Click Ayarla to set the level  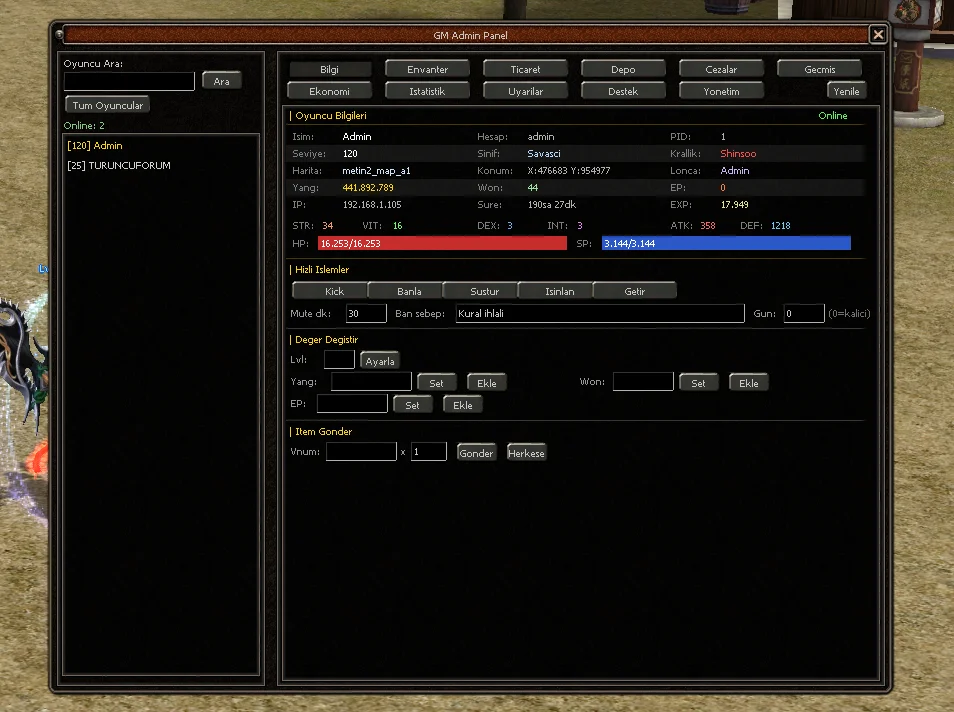[x=380, y=361]
